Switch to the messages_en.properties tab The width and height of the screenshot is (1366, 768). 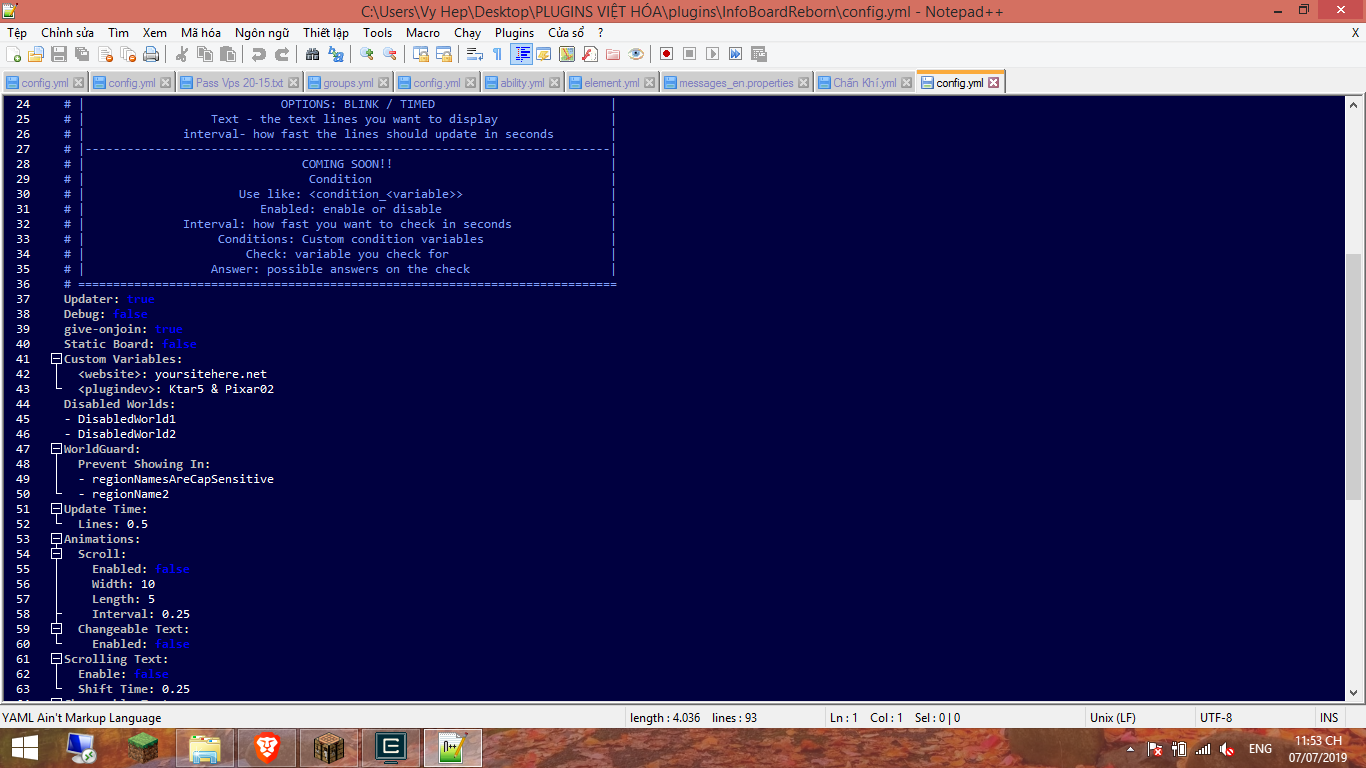[x=736, y=83]
